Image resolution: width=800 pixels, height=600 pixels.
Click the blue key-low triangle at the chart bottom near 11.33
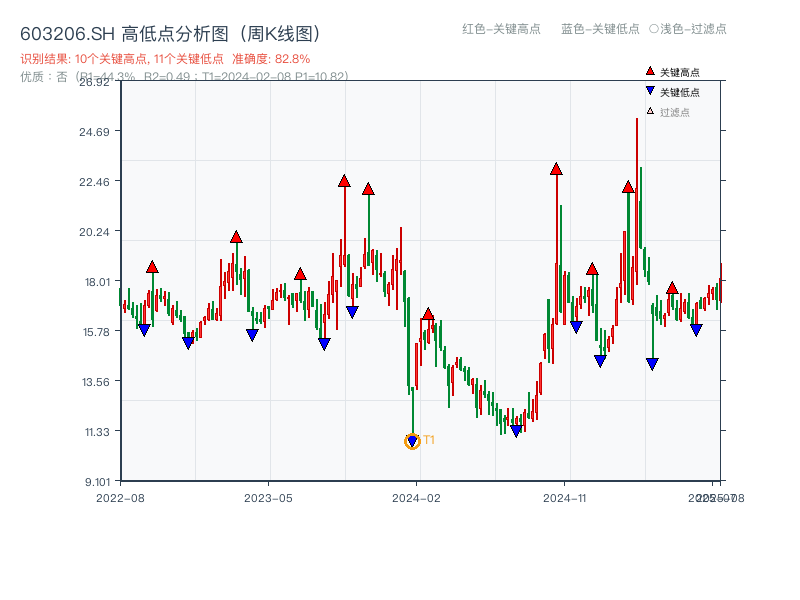[x=516, y=430]
